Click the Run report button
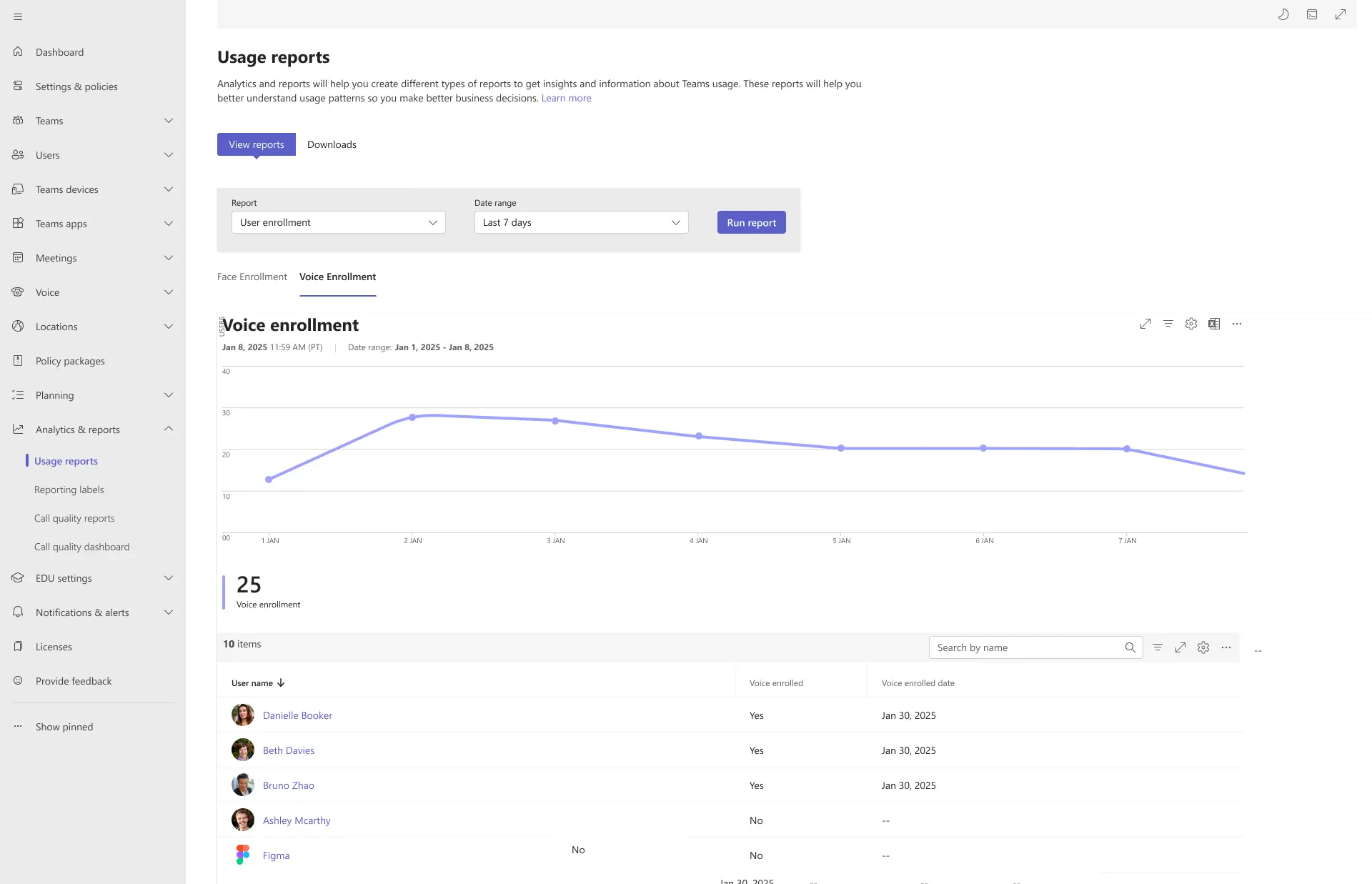The width and height of the screenshot is (1372, 884). click(751, 222)
